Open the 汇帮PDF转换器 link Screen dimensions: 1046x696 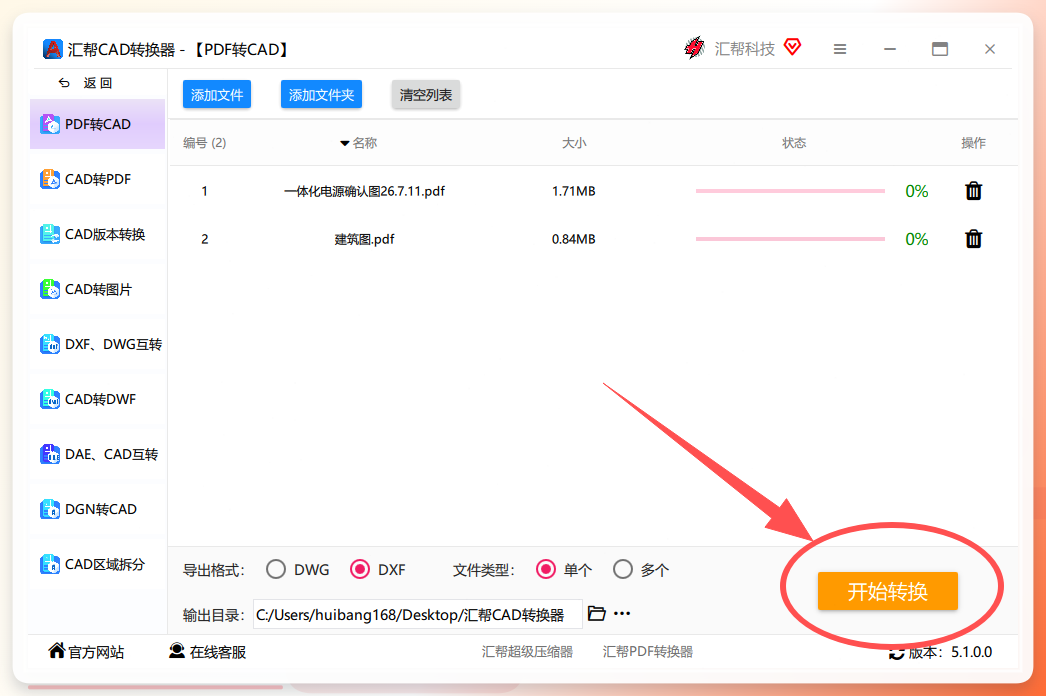pos(648,652)
